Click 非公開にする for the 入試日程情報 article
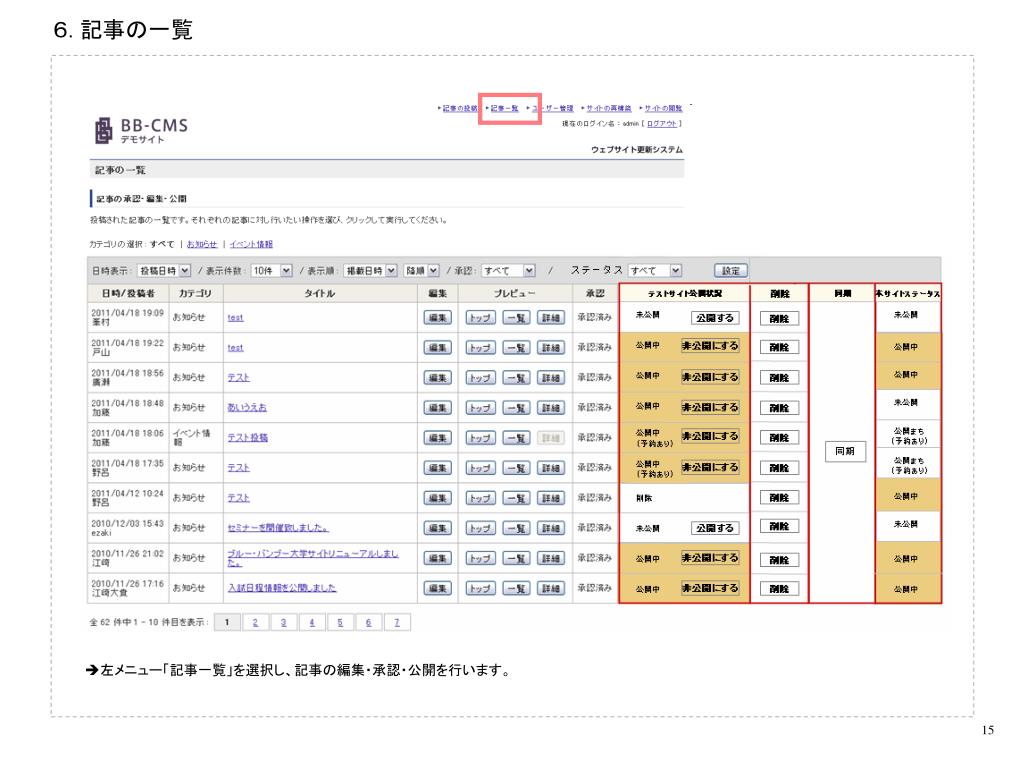Image resolution: width=1024 pixels, height=768 pixels. click(x=710, y=588)
